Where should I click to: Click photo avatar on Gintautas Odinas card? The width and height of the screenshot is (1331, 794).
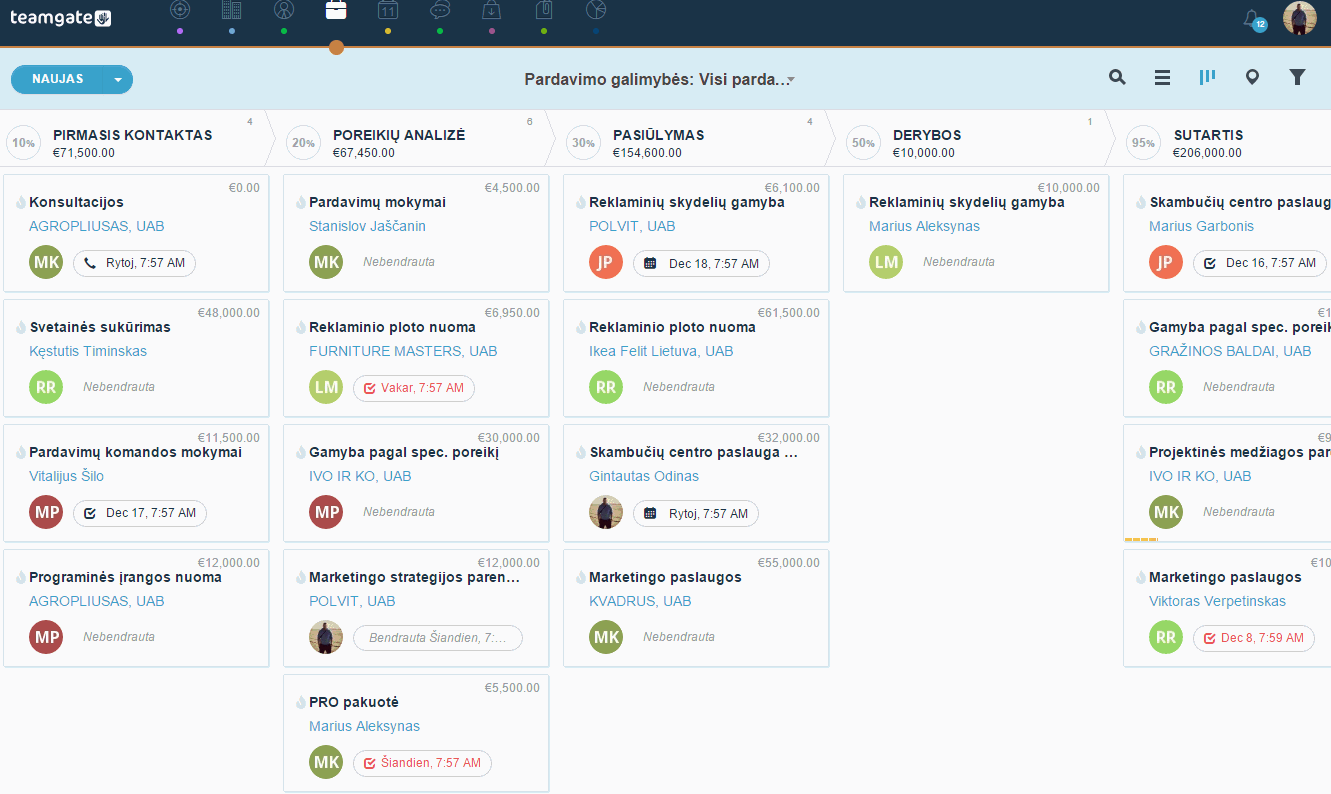coord(606,512)
